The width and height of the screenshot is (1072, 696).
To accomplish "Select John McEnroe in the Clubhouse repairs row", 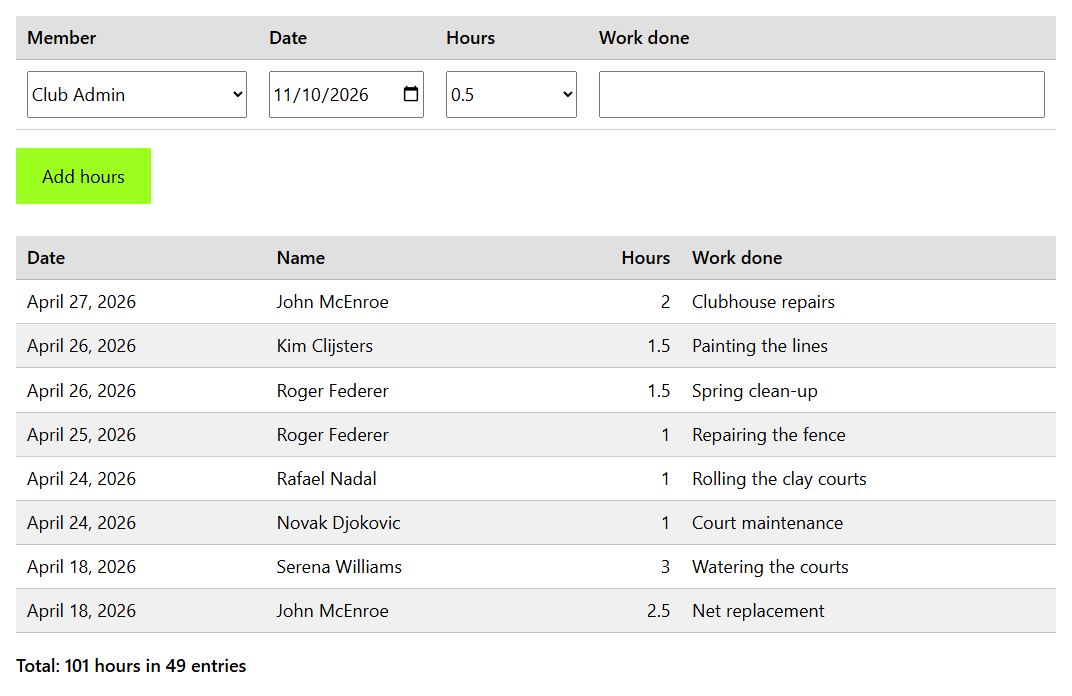I will coord(332,302).
